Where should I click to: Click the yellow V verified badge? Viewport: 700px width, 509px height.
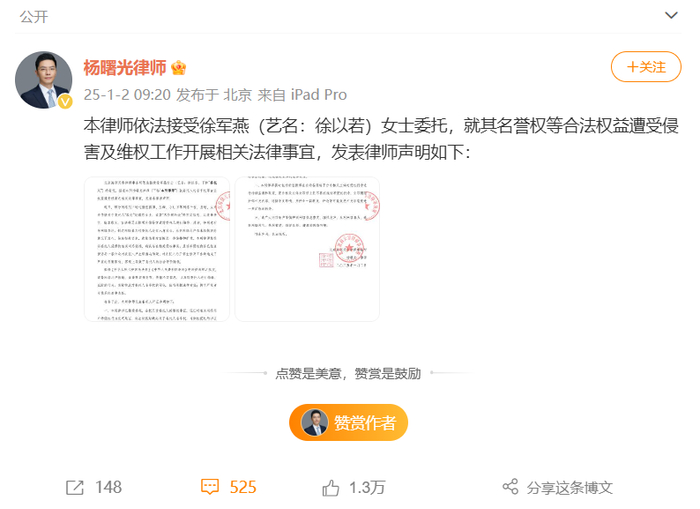point(65,102)
